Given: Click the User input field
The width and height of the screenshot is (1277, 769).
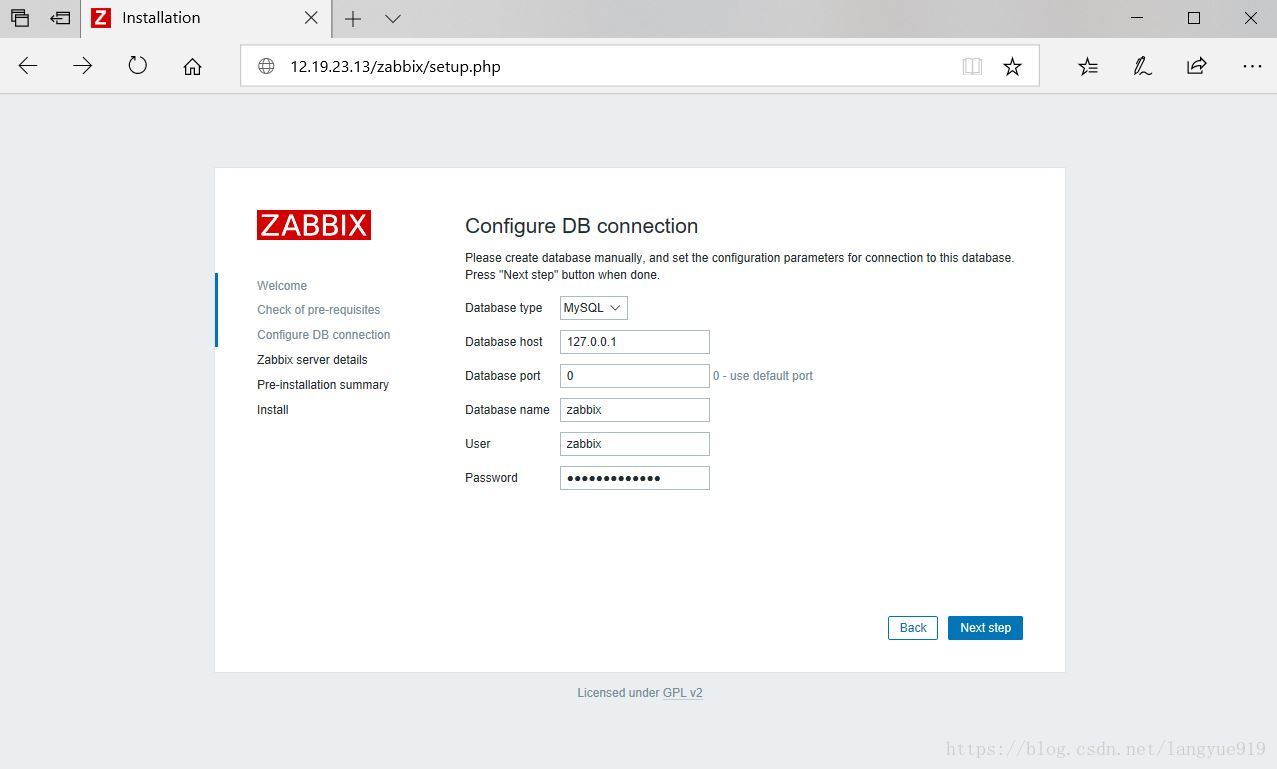Looking at the screenshot, I should pos(635,444).
